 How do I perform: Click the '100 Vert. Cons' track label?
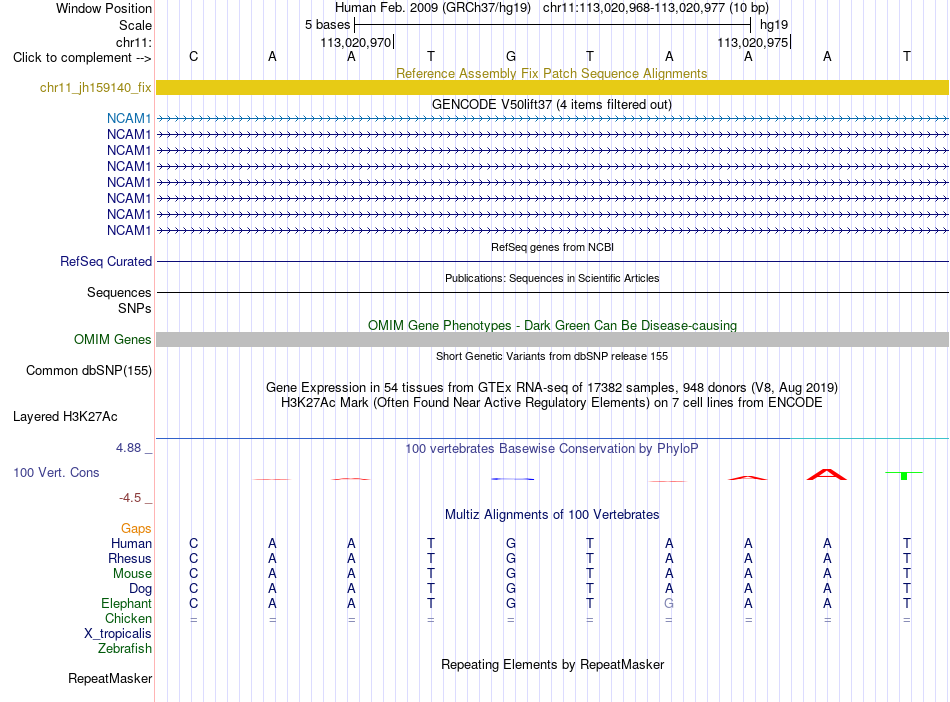click(x=56, y=472)
